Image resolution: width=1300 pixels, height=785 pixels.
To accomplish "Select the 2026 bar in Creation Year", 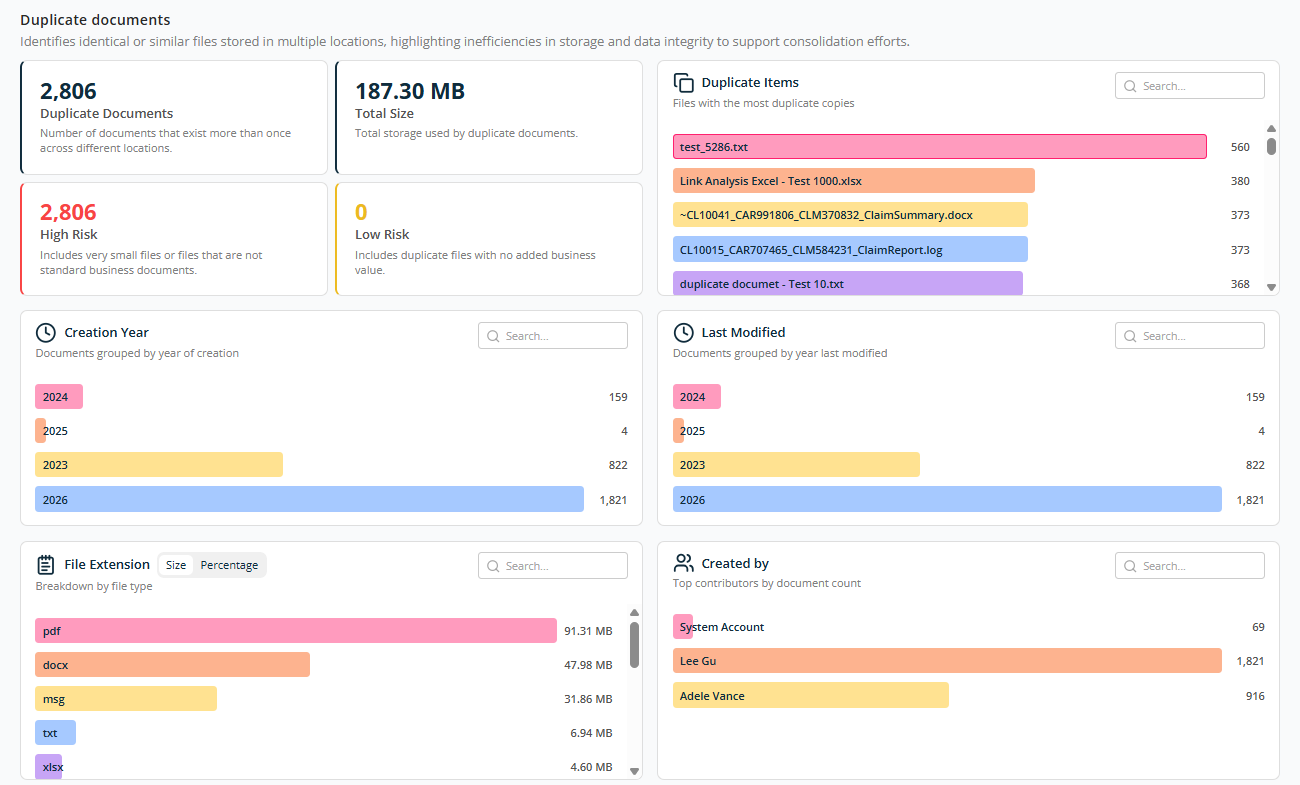I will coord(309,499).
